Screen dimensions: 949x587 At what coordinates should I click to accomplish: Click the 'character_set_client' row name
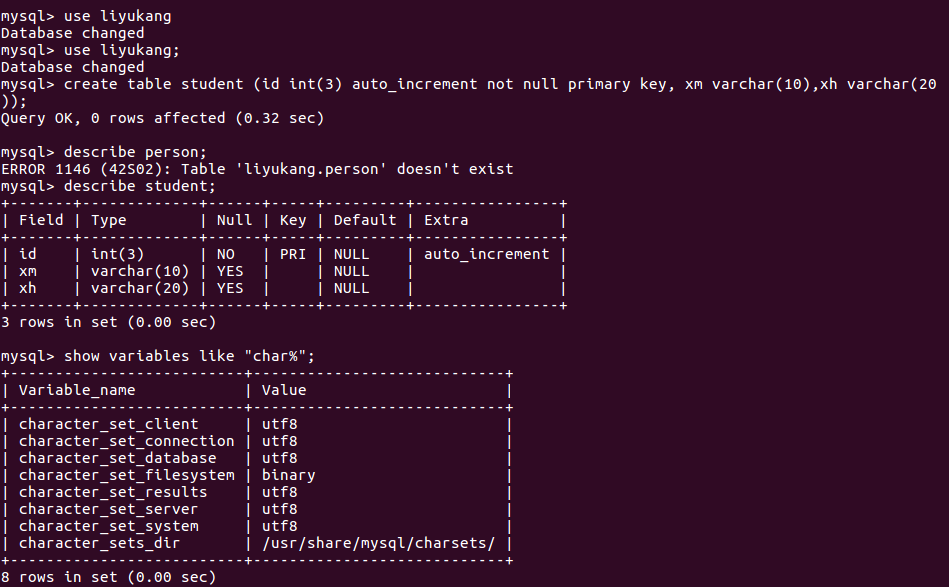coord(108,424)
